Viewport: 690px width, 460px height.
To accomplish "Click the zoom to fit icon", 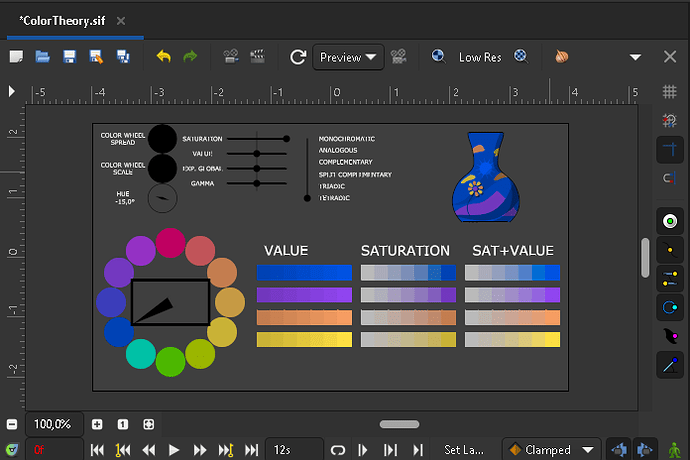I will [148, 424].
